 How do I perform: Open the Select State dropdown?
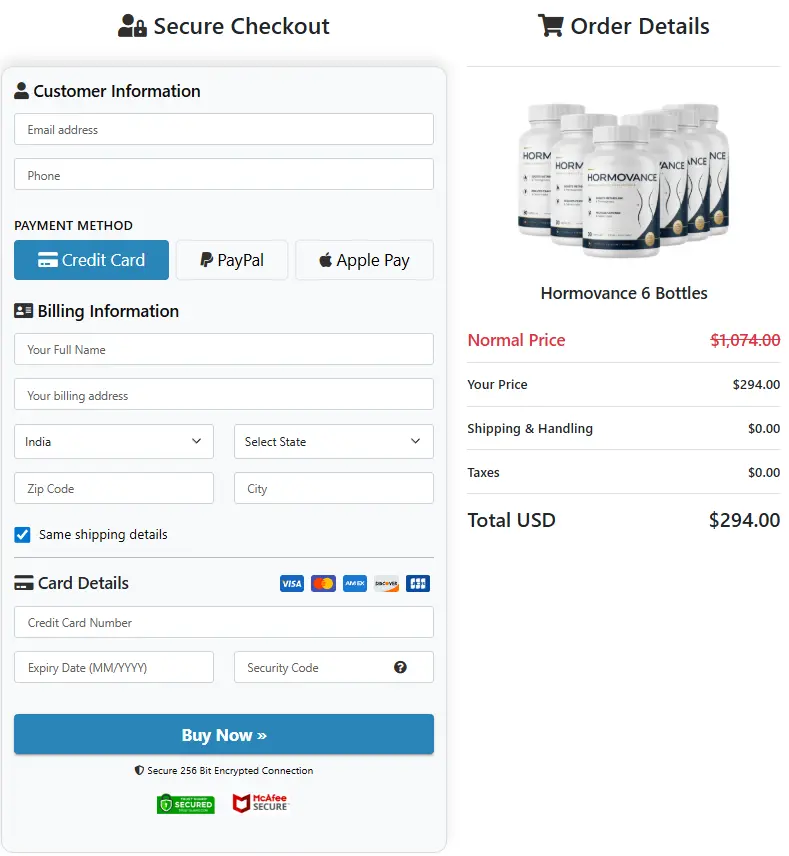pos(334,442)
